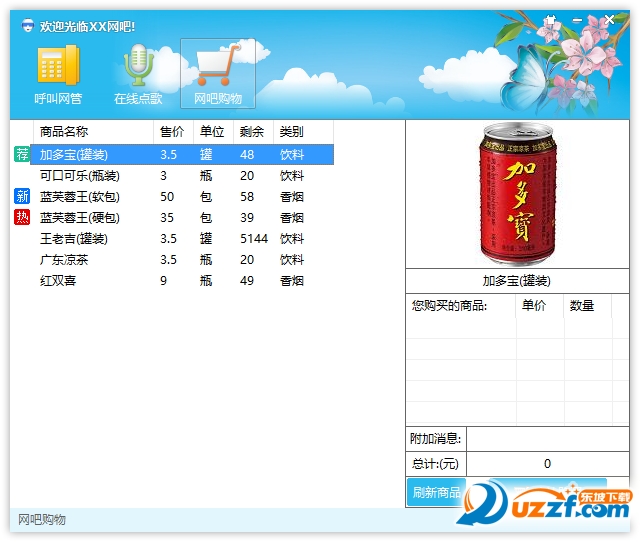This screenshot has width=640, height=542.
Task: Select the 王老吉(罐装) row
Action: click(x=182, y=239)
